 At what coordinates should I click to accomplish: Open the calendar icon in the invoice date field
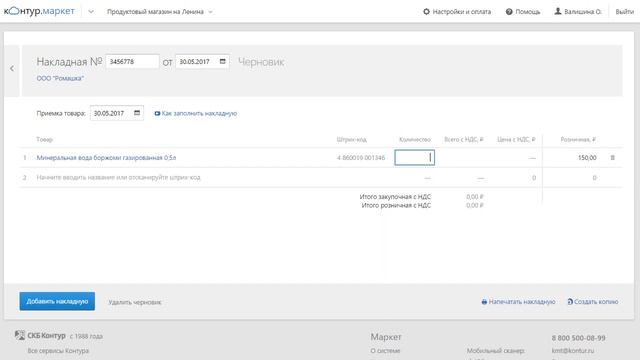(x=222, y=62)
